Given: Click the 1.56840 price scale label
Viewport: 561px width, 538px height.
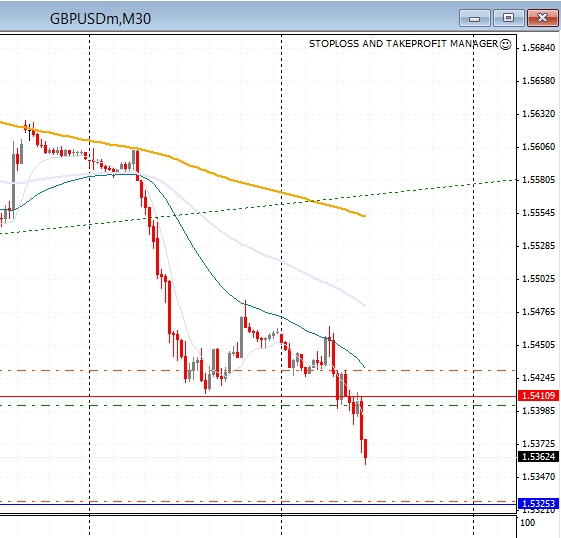Looking at the screenshot, I should coord(538,48).
